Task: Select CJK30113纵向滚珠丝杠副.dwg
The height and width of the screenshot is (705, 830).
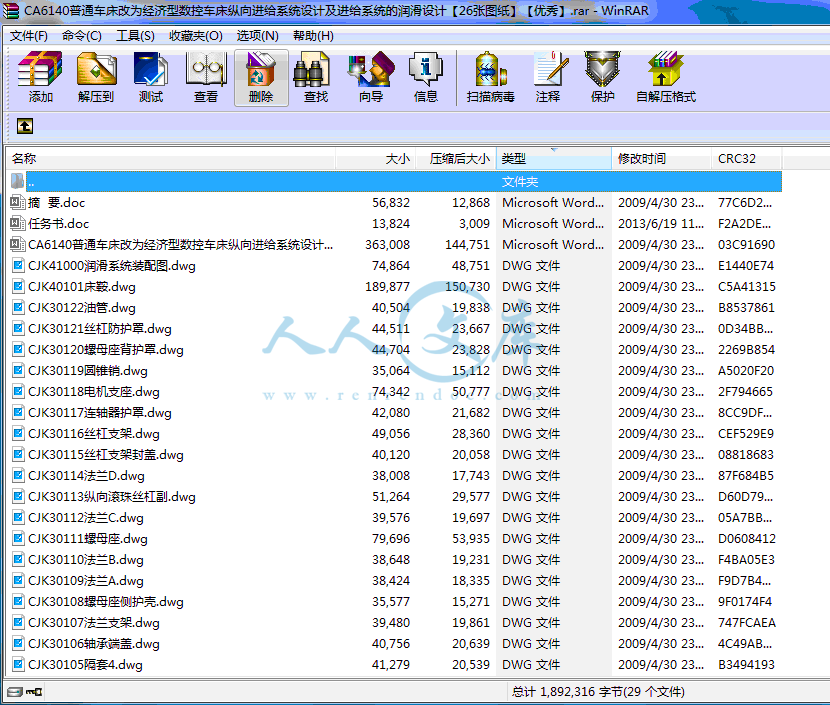Action: [112, 496]
